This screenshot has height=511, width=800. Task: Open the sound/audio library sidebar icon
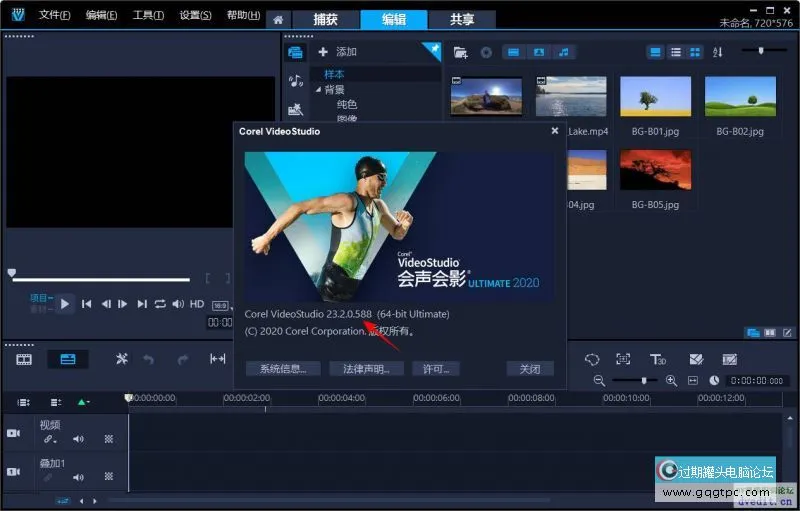point(295,81)
